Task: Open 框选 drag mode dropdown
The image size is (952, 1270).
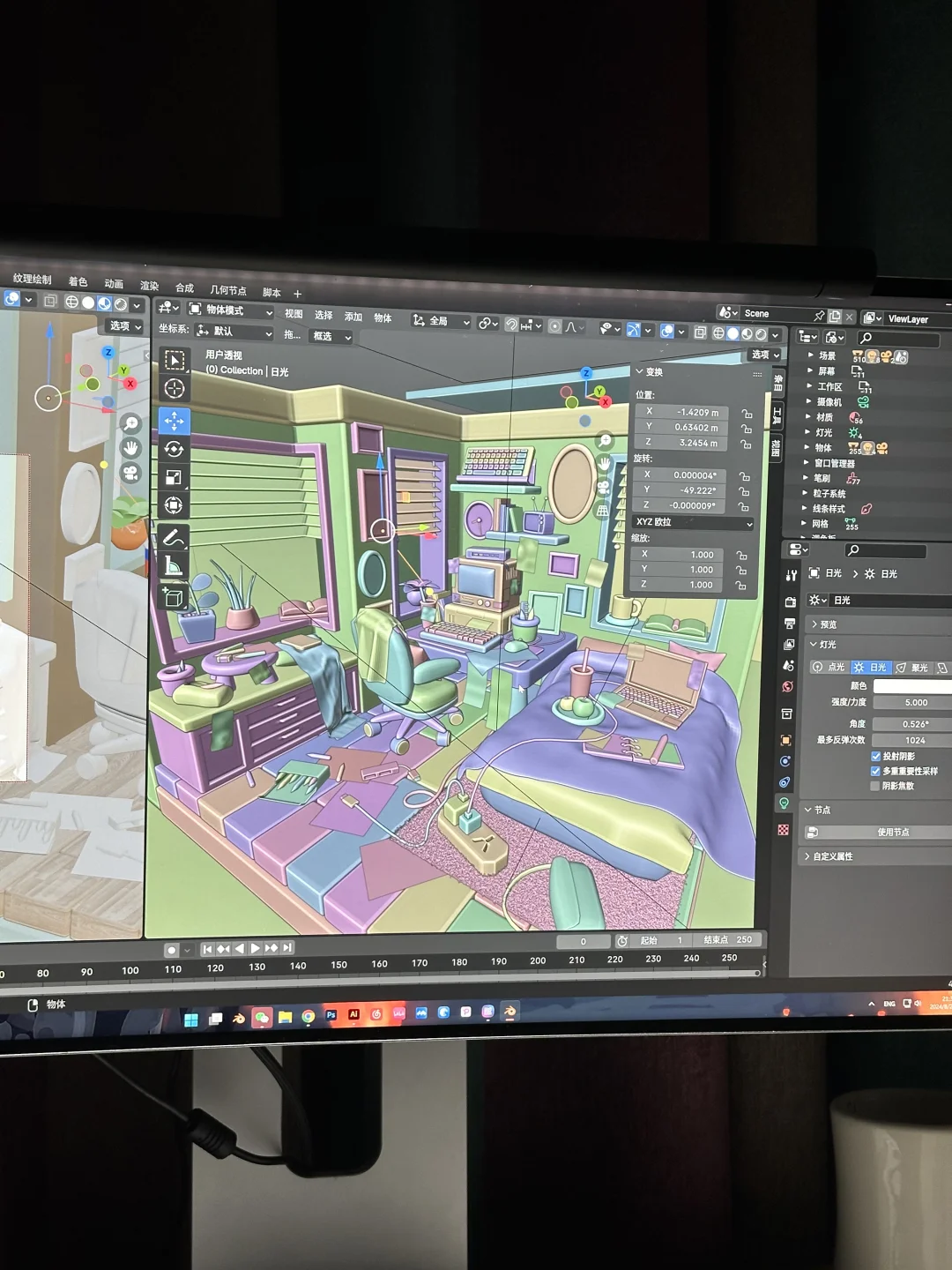Action: pyautogui.click(x=331, y=336)
